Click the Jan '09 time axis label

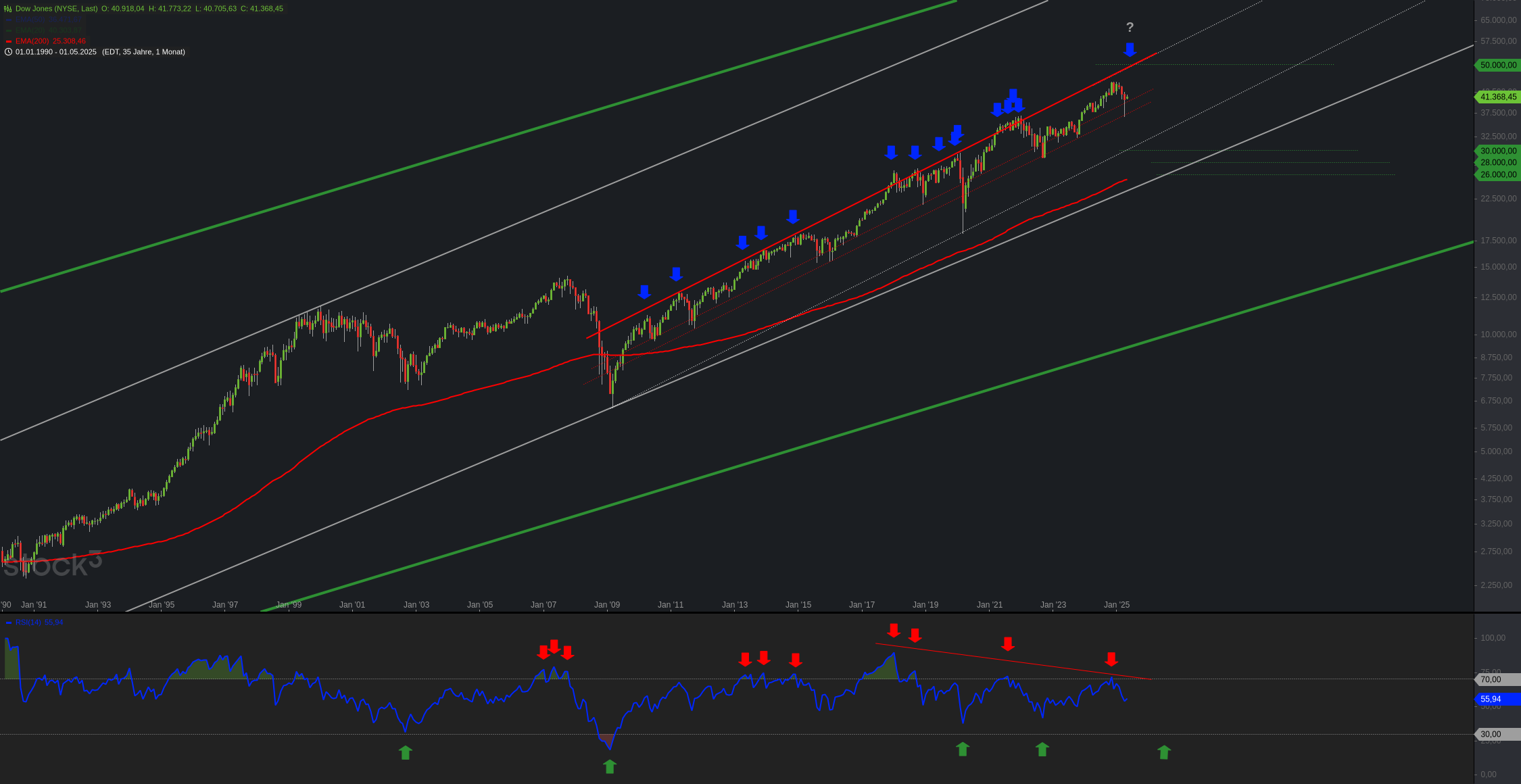607,605
